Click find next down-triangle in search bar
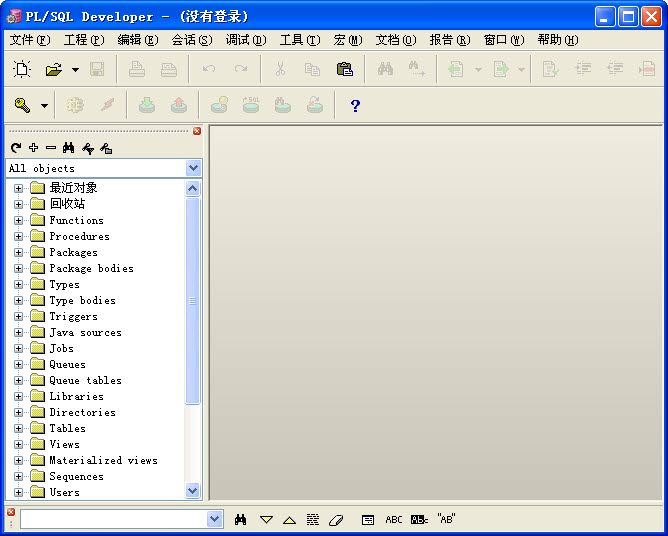This screenshot has width=668, height=536. [x=266, y=519]
